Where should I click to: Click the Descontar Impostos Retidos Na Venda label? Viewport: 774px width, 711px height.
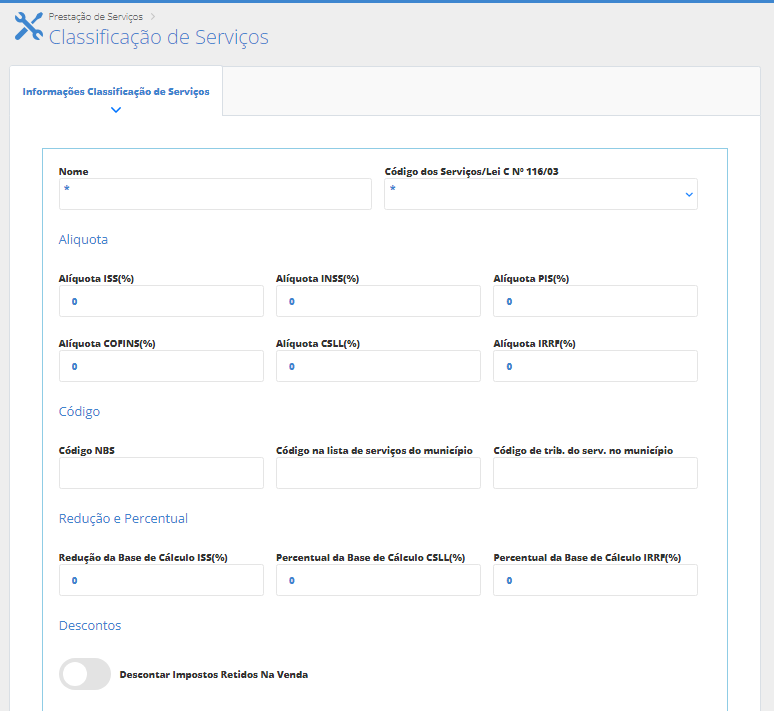(214, 674)
